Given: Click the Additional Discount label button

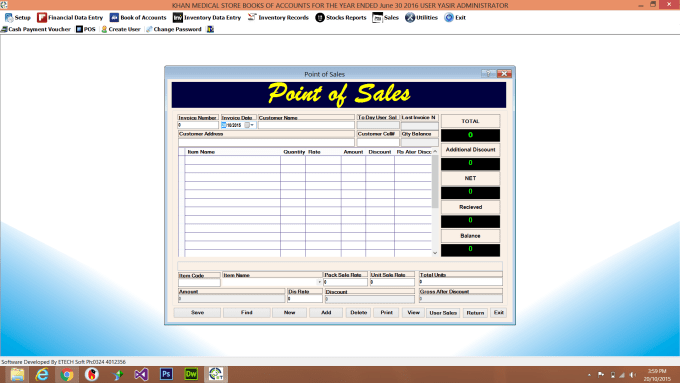Looking at the screenshot, I should pos(471,150).
